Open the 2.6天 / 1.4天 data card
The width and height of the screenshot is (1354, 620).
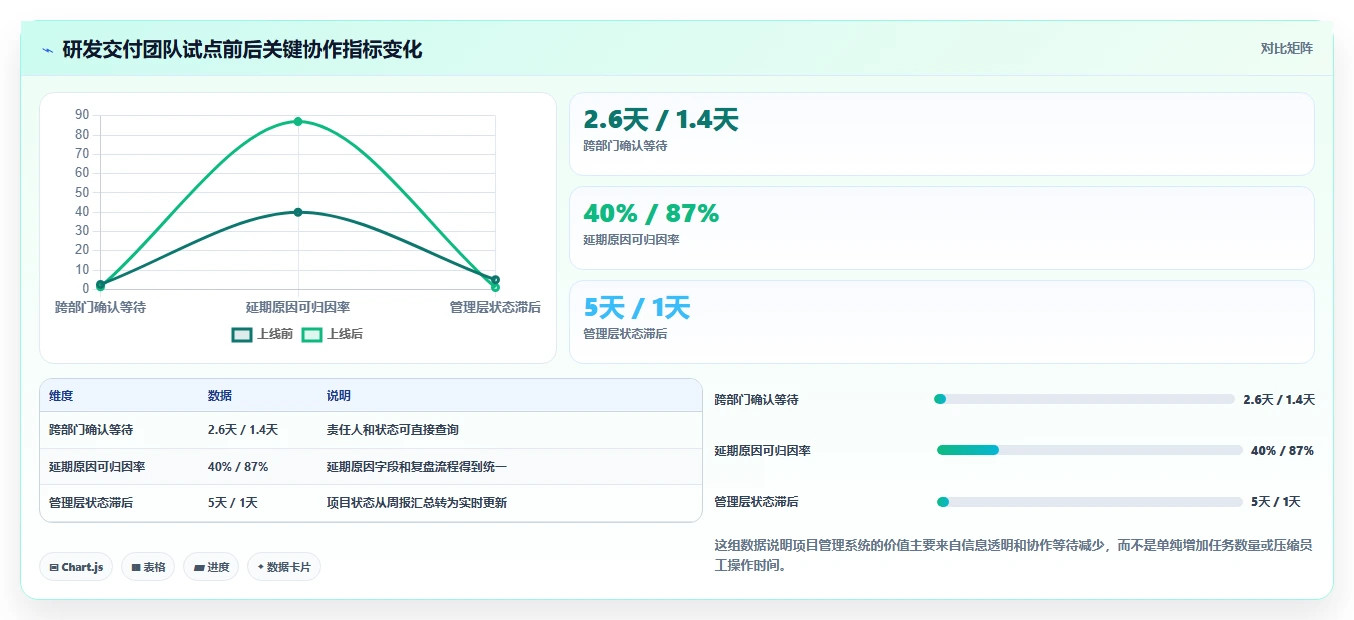click(941, 134)
